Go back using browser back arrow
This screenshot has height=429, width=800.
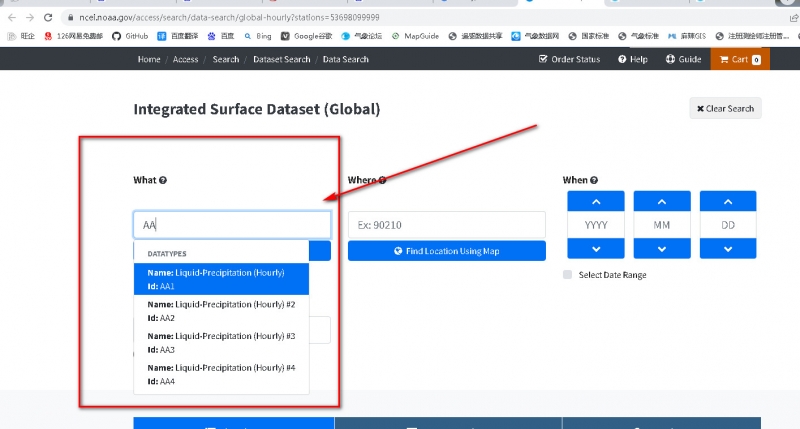click(x=11, y=17)
